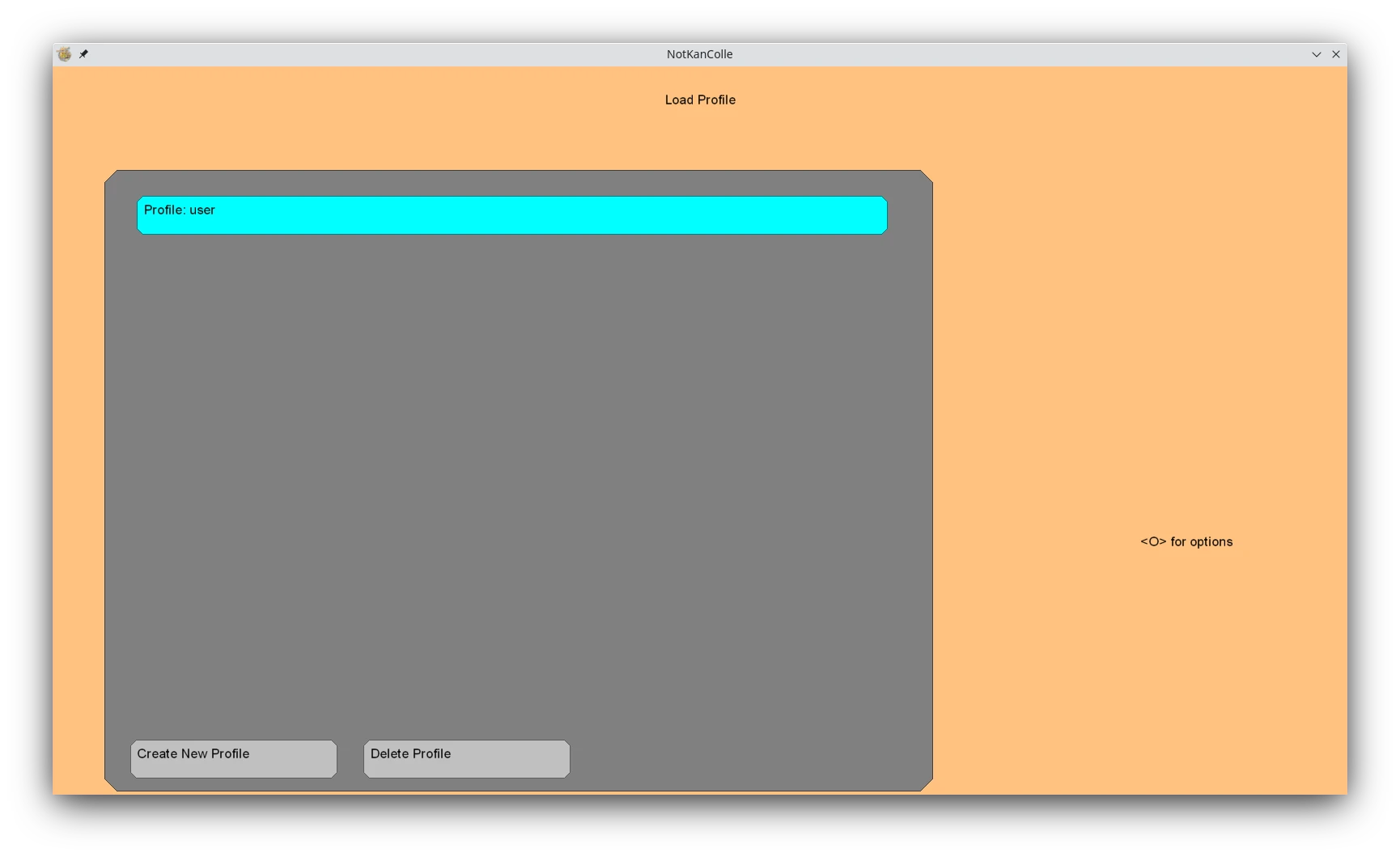The height and width of the screenshot is (857, 1400).
Task: Click the '<O> for options' hint text
Action: click(1186, 542)
